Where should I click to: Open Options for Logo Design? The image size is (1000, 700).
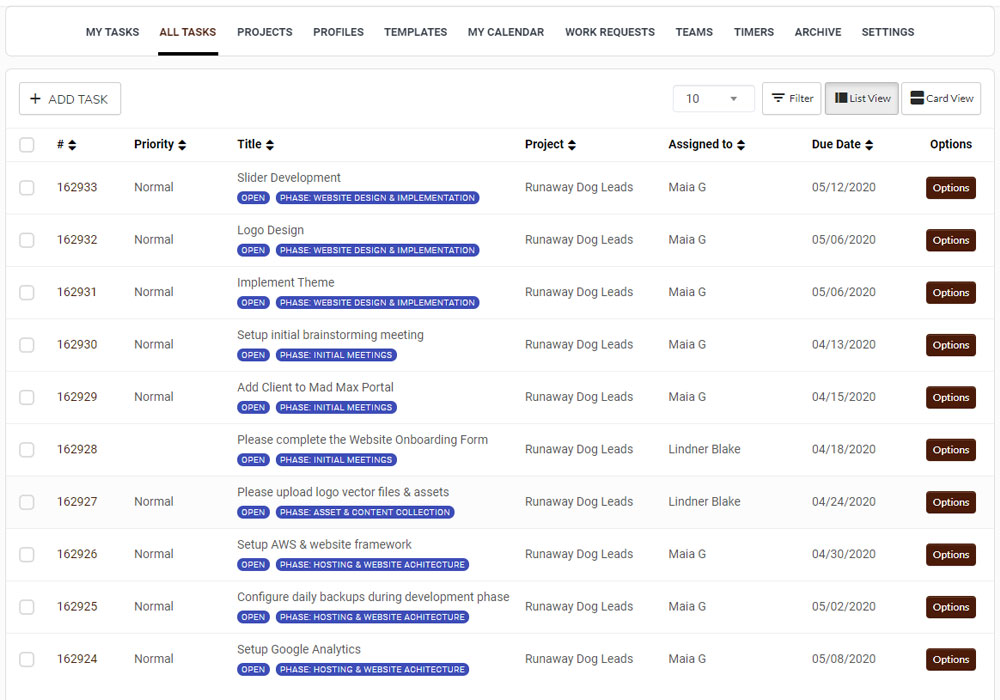(x=950, y=240)
